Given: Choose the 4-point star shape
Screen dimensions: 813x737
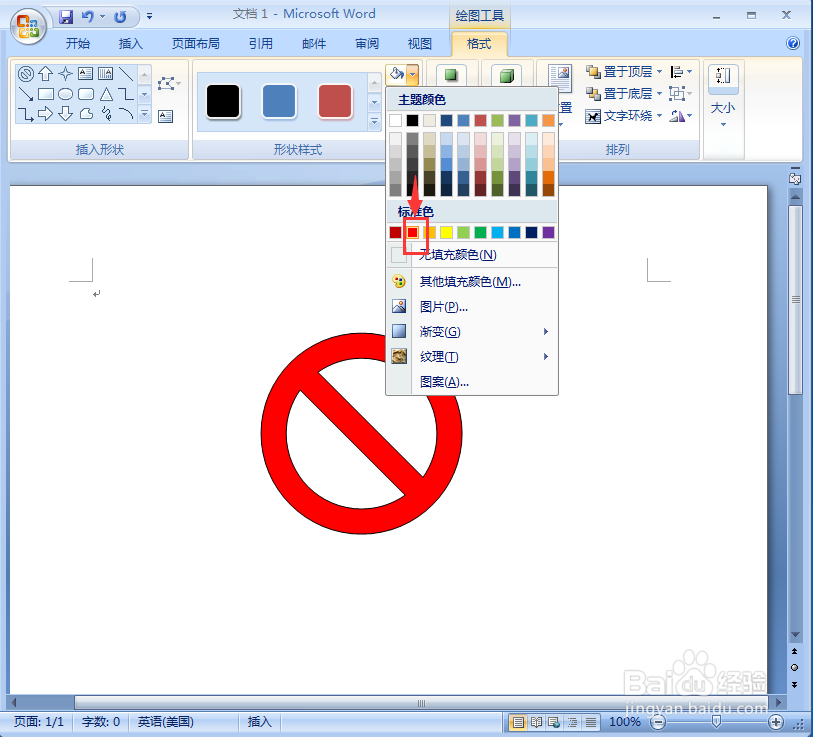Looking at the screenshot, I should (x=65, y=74).
